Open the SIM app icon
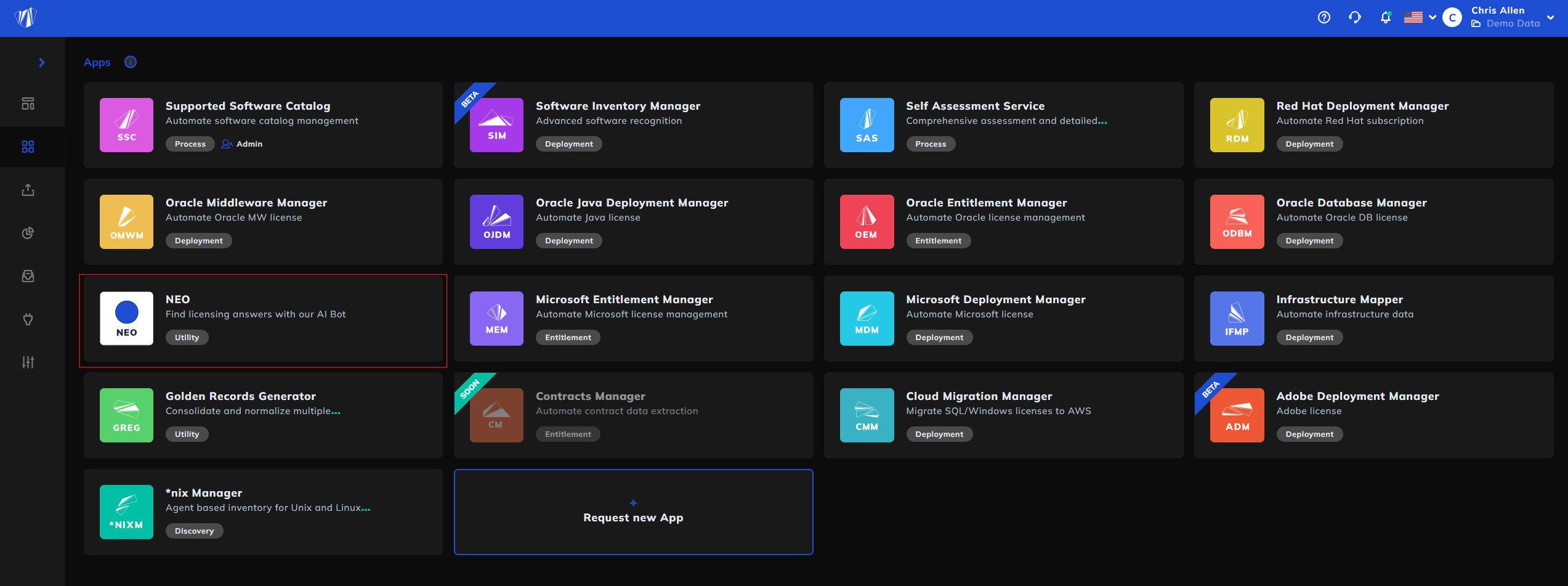The width and height of the screenshot is (1568, 586). coord(496,125)
